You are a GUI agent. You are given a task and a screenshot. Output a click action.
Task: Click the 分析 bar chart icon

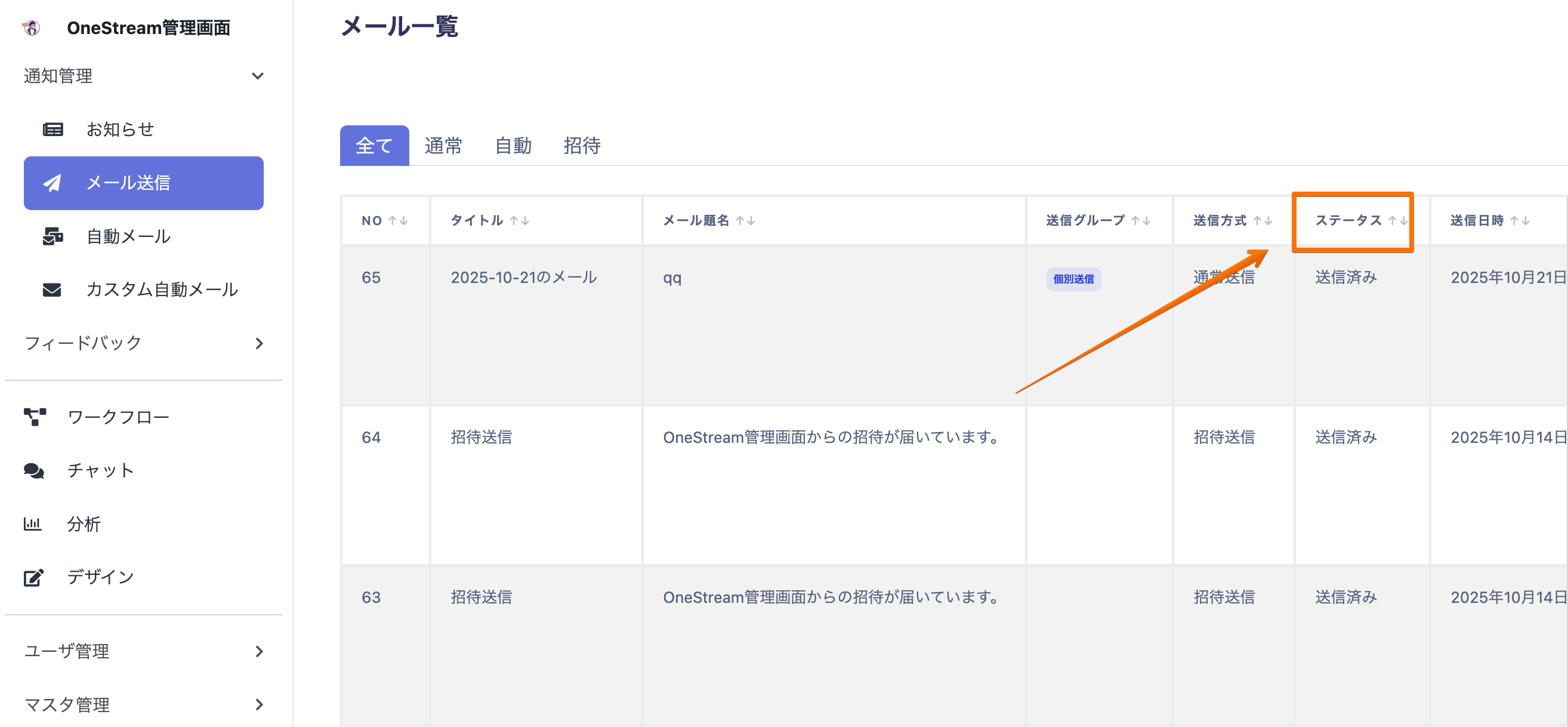click(x=32, y=523)
